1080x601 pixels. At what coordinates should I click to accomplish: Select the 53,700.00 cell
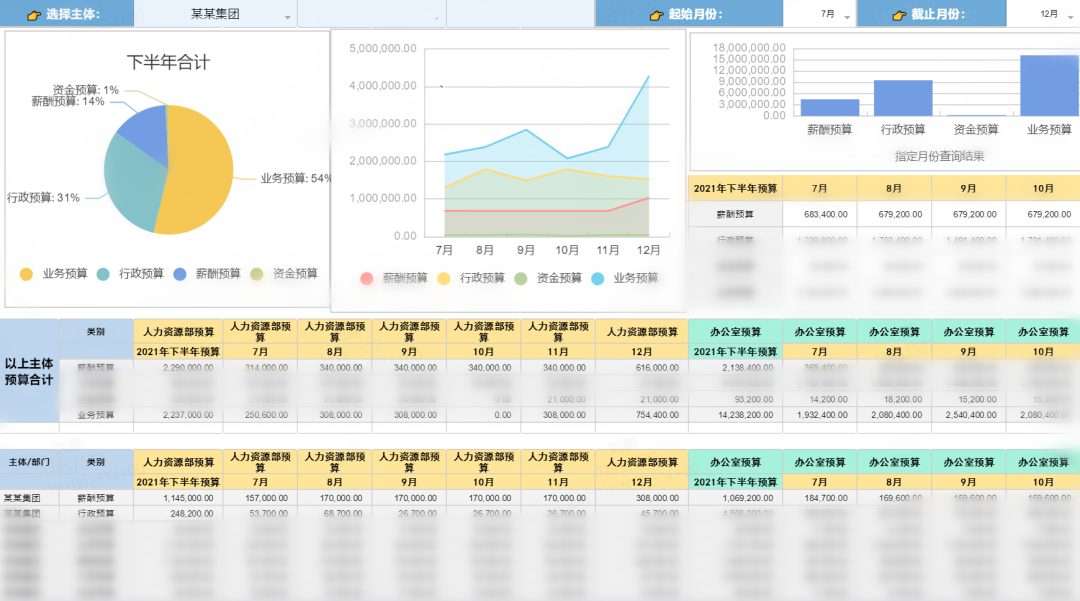260,514
